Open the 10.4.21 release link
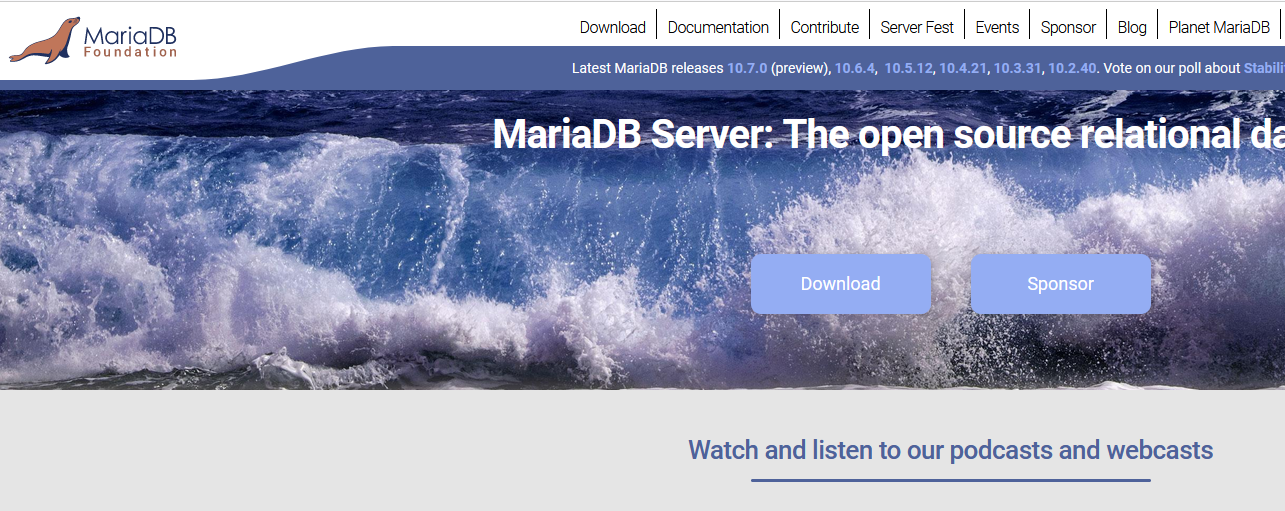Viewport: 1285px width, 511px height. click(963, 68)
